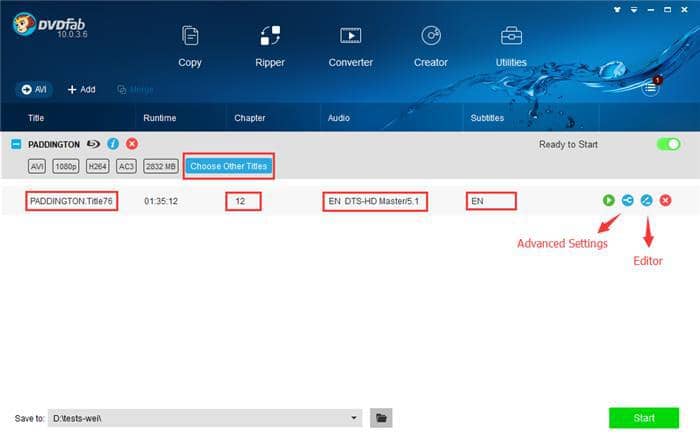Open the video Editor icon

[646, 200]
